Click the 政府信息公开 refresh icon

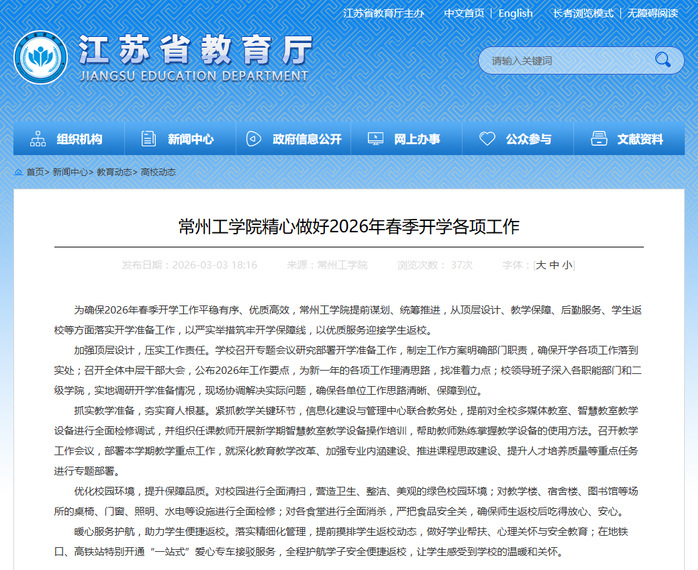point(255,139)
